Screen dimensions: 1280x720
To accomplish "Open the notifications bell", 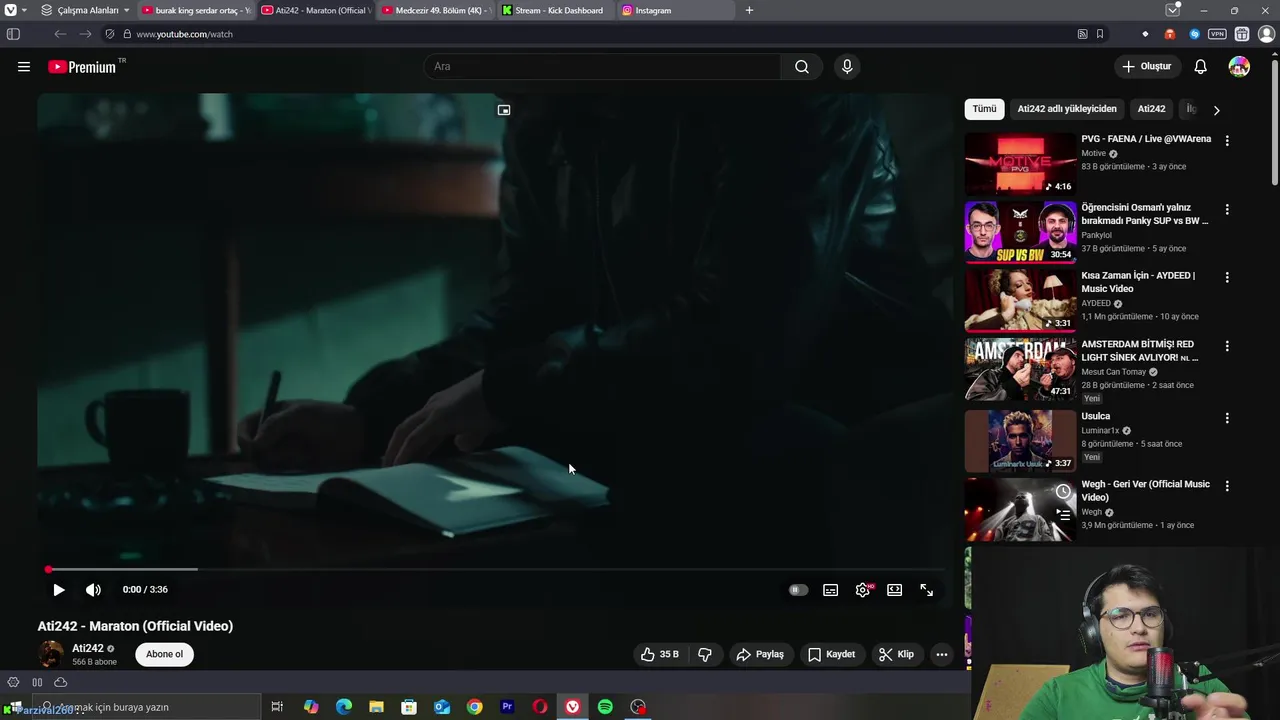I will (x=1201, y=67).
